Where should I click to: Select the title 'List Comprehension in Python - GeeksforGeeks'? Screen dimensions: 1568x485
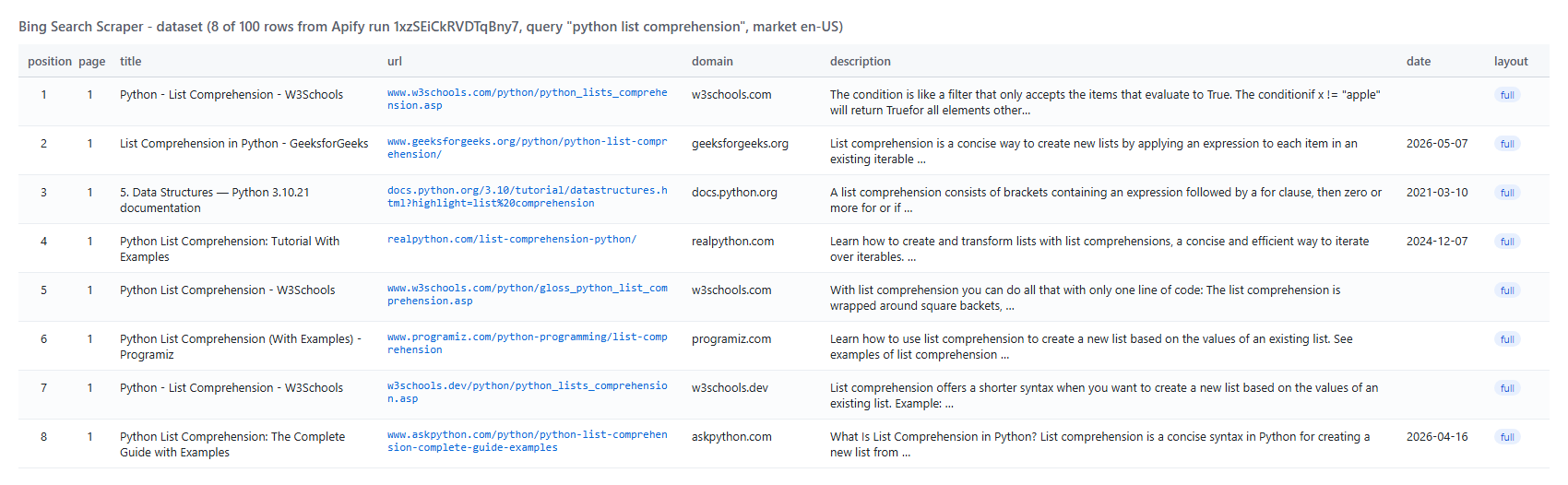coord(244,144)
